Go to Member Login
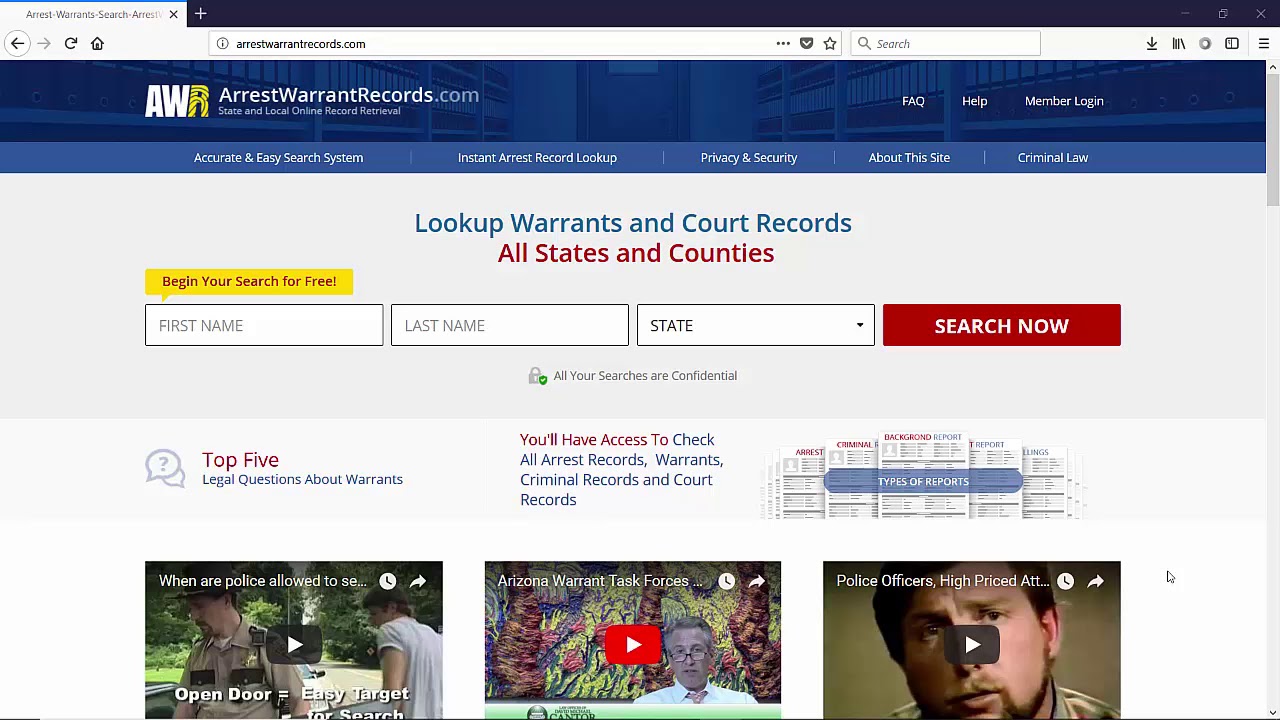The width and height of the screenshot is (1280, 720). click(x=1064, y=101)
